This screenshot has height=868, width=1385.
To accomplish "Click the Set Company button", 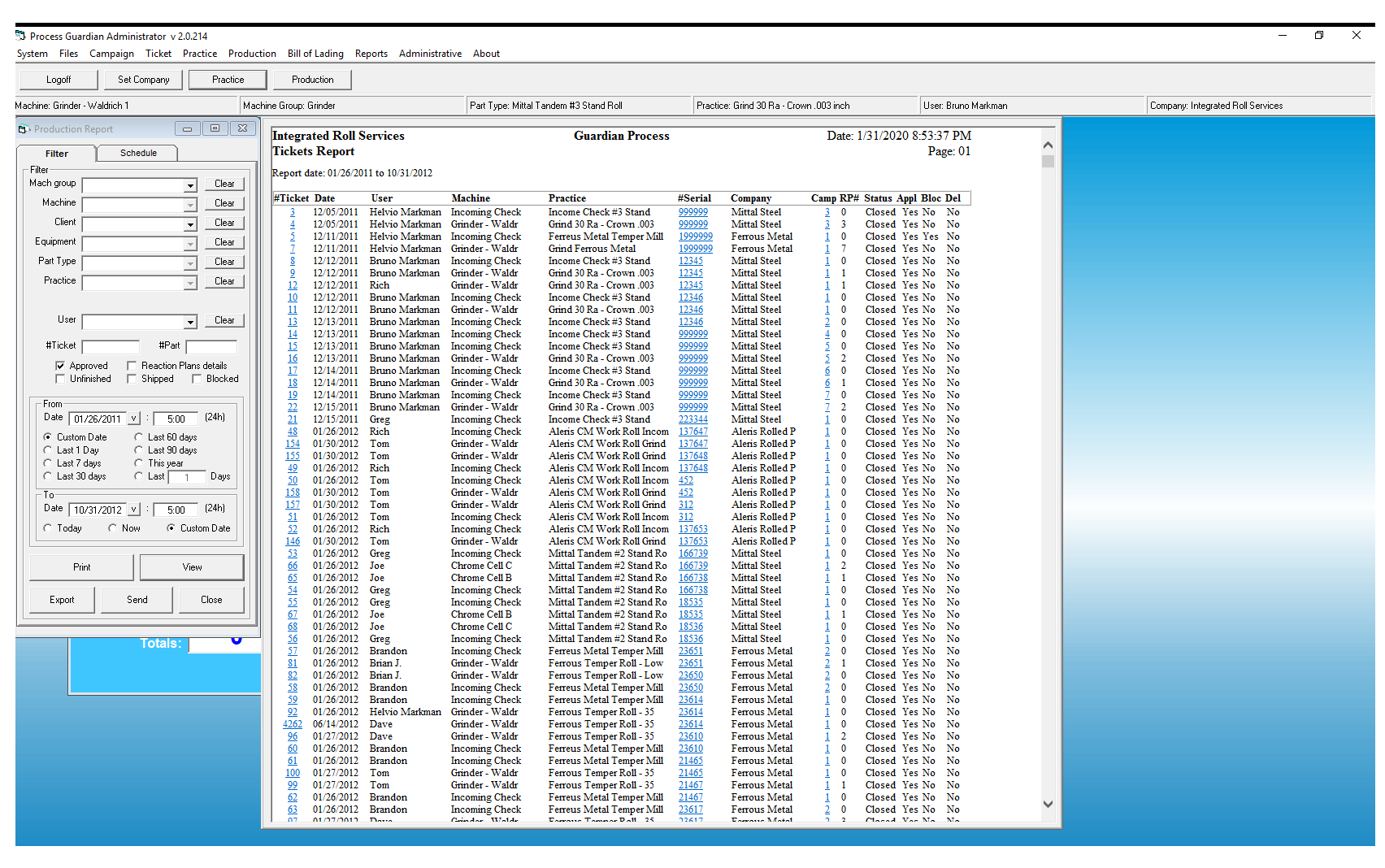I will (144, 80).
